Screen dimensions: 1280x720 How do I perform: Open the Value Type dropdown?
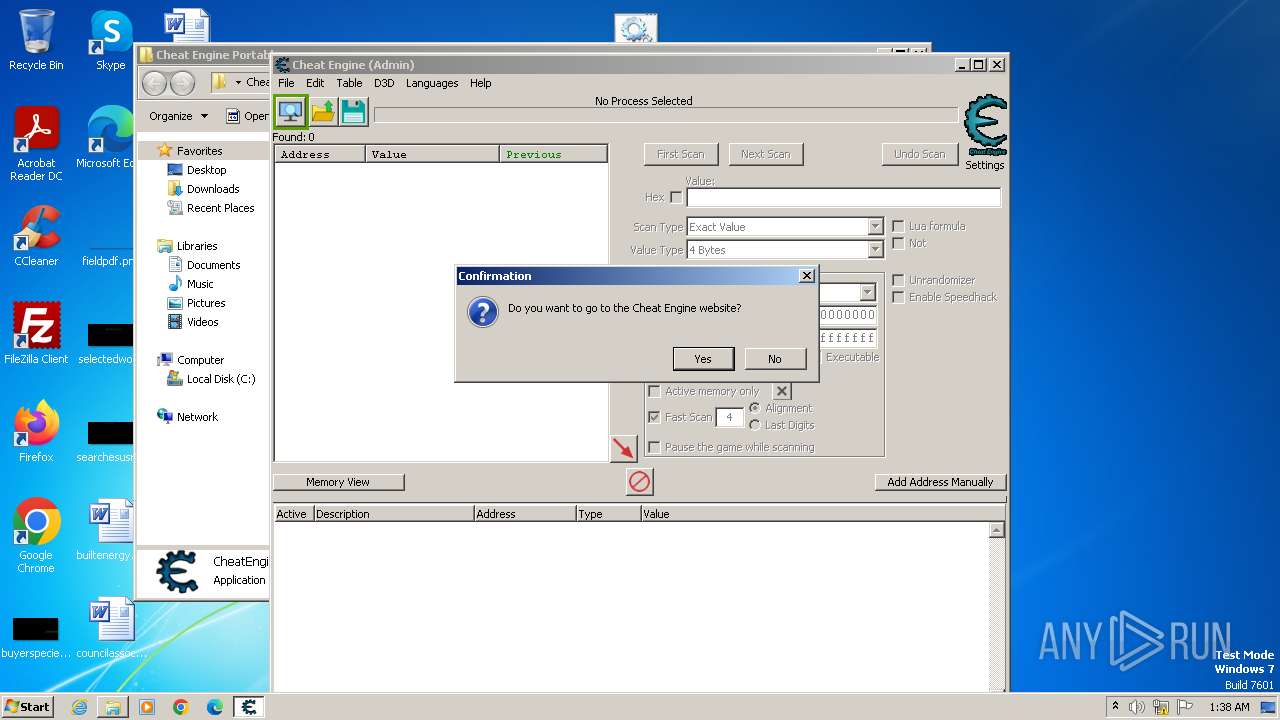point(875,250)
